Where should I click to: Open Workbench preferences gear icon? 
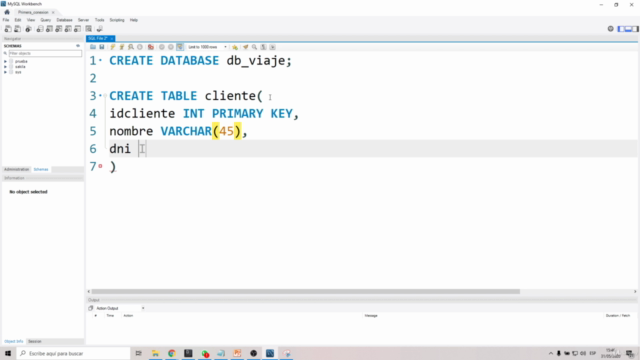tap(610, 29)
